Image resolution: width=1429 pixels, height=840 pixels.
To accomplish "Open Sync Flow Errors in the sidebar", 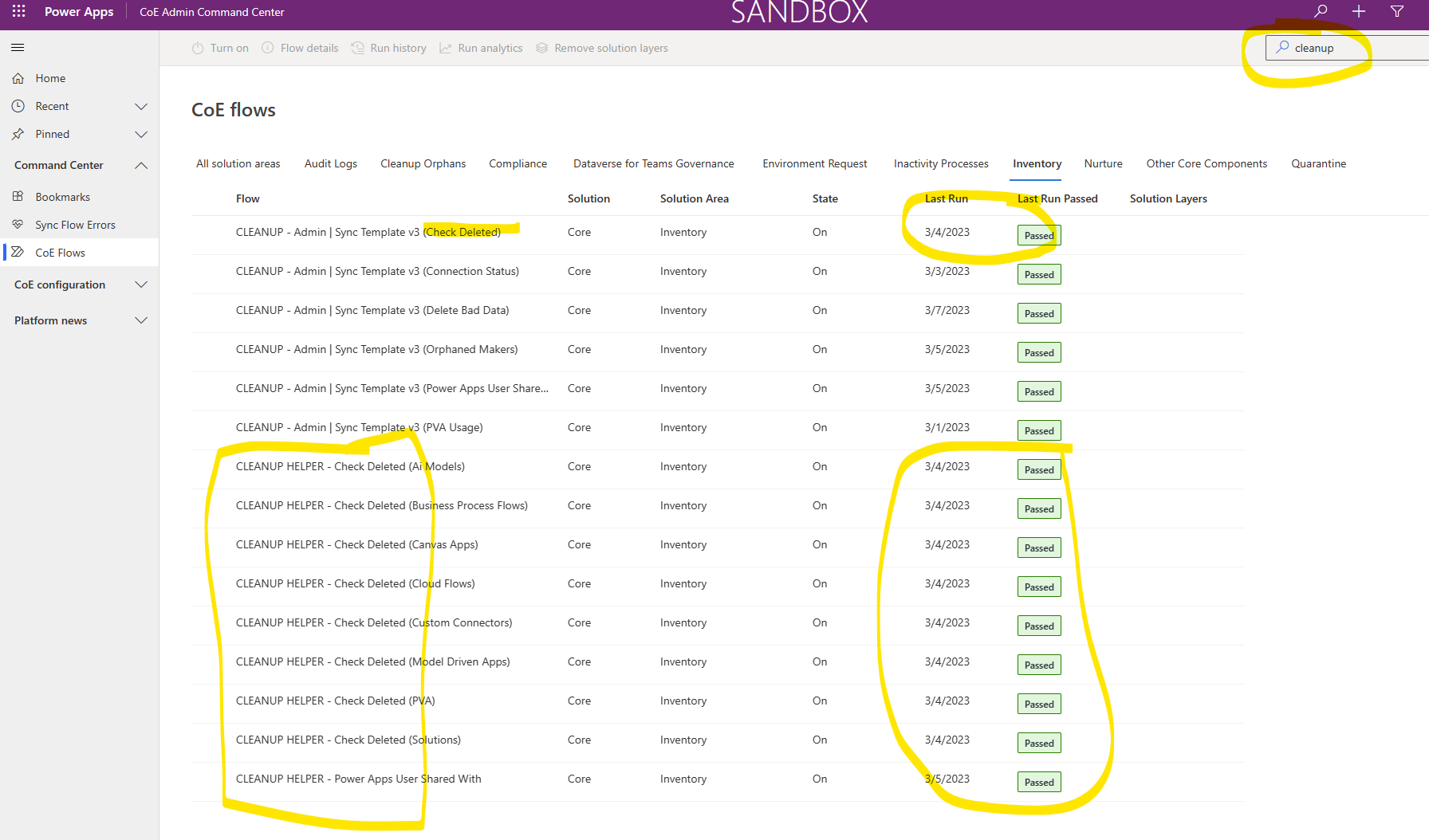I will 75,224.
